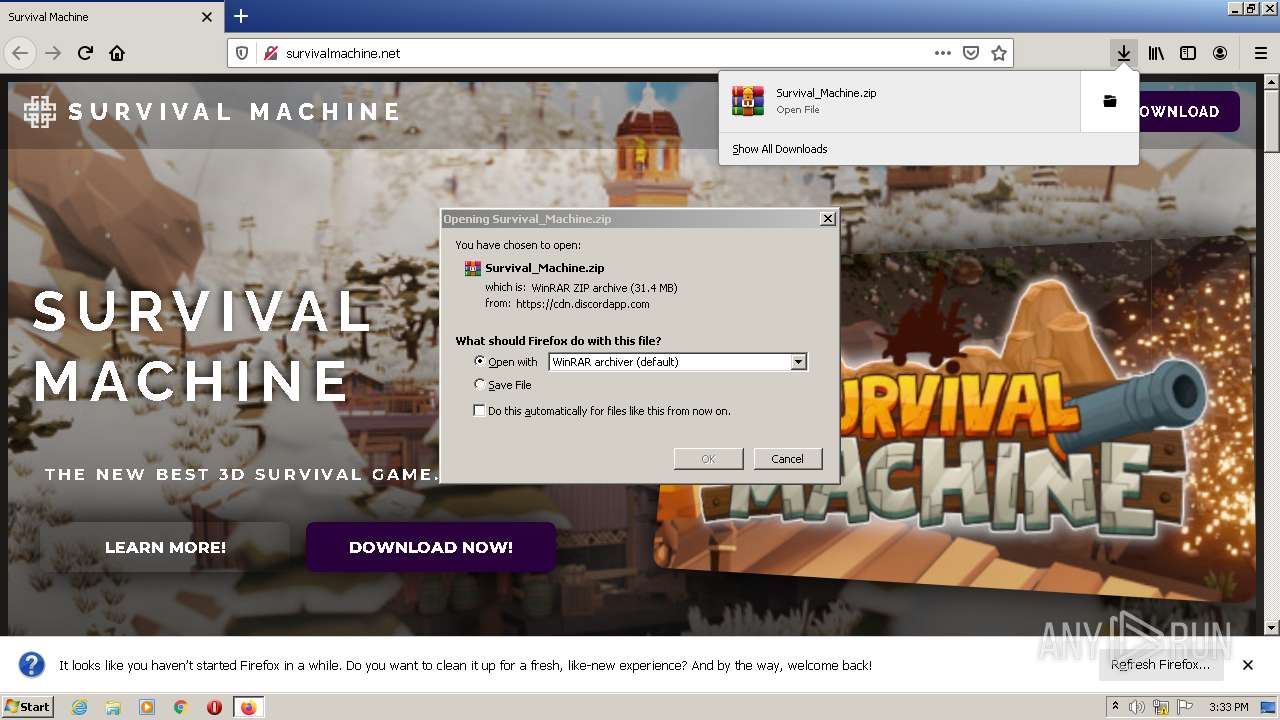
Task: Close the Opening Survival_Machine.zip dialog
Action: 827,219
